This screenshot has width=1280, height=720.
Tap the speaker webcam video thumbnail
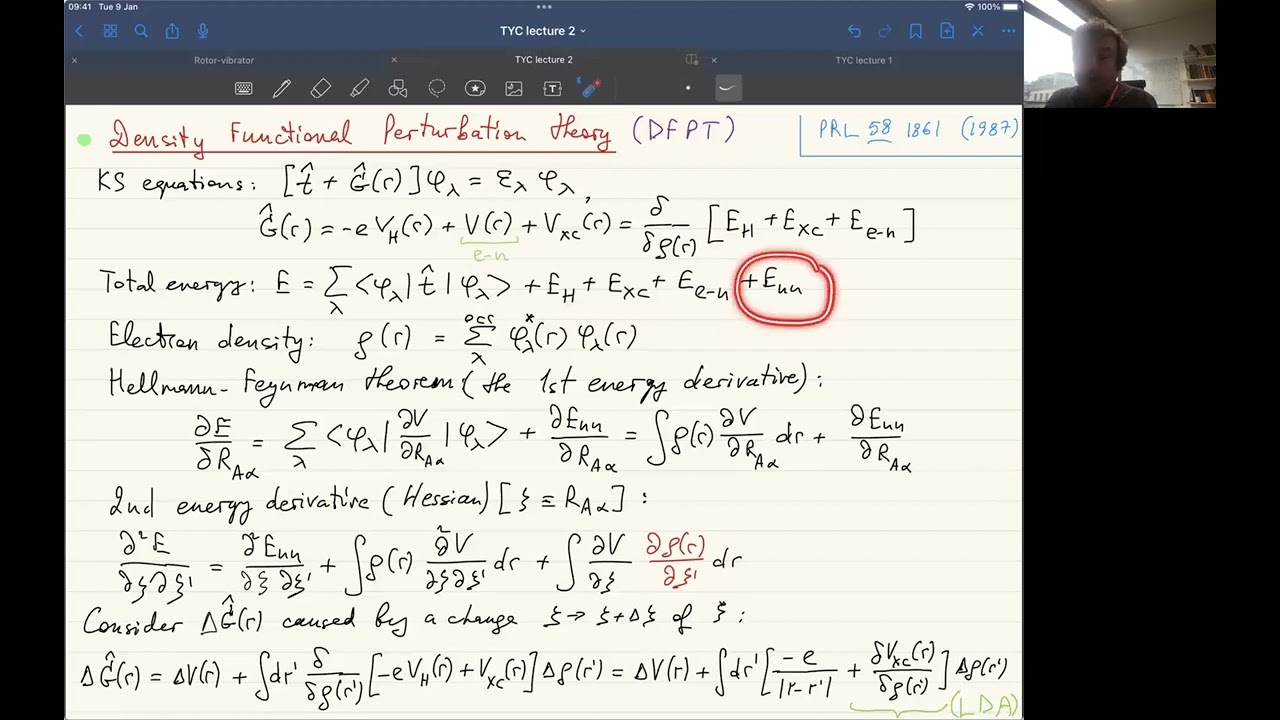pyautogui.click(x=1119, y=53)
